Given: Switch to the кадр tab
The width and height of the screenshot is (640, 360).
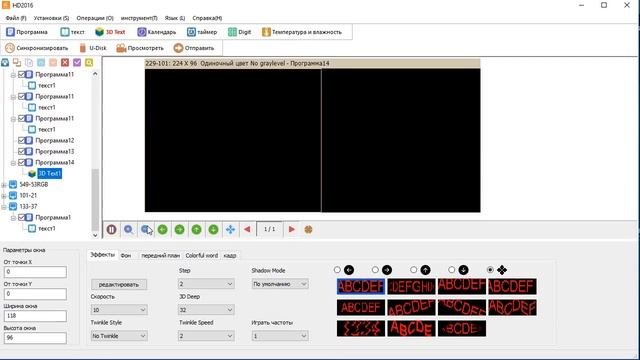Looking at the screenshot, I should click(x=230, y=256).
